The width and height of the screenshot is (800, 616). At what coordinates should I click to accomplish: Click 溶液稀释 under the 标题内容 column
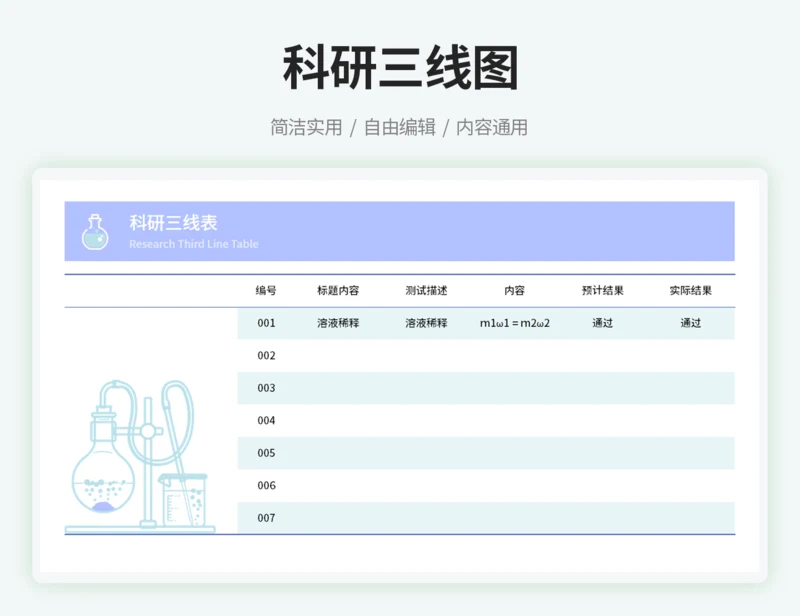[338, 323]
